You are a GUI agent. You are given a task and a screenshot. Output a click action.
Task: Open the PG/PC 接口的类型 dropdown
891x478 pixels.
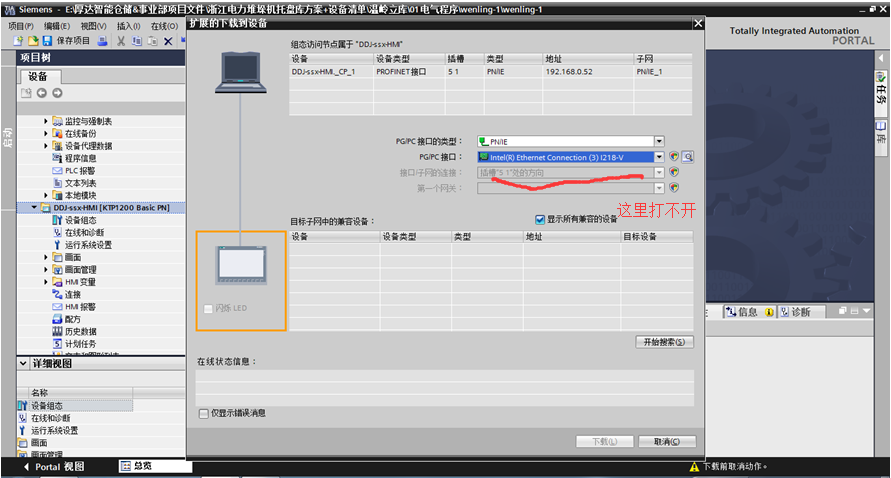659,142
